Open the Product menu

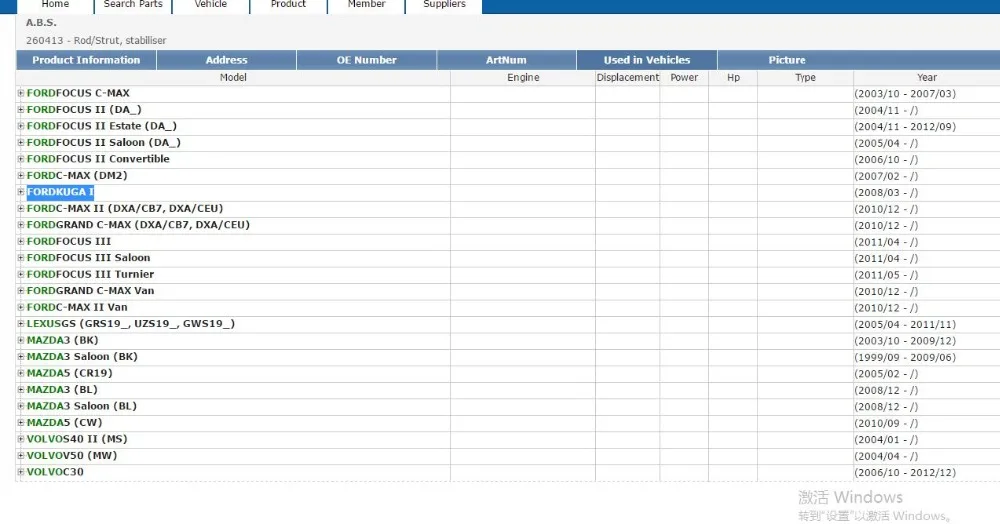pos(288,5)
